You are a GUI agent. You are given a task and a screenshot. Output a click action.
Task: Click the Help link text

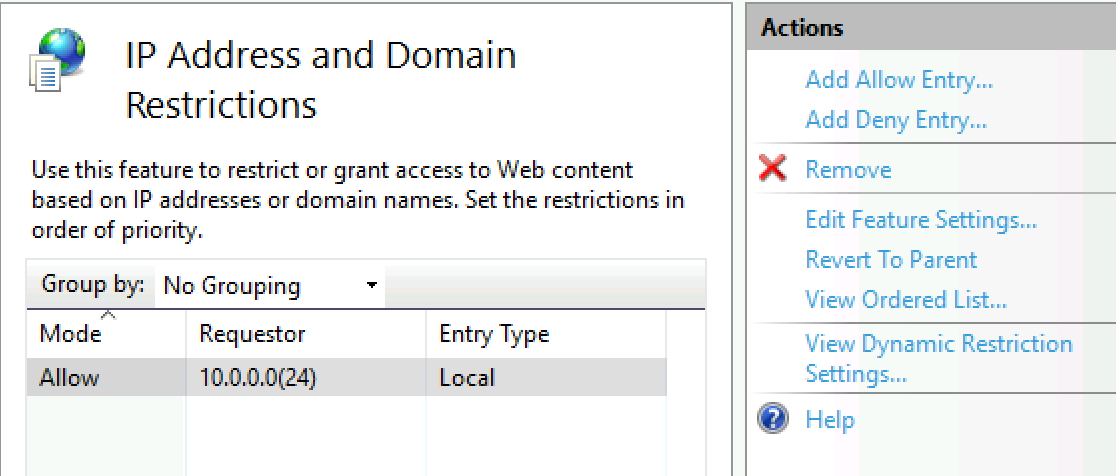[830, 420]
